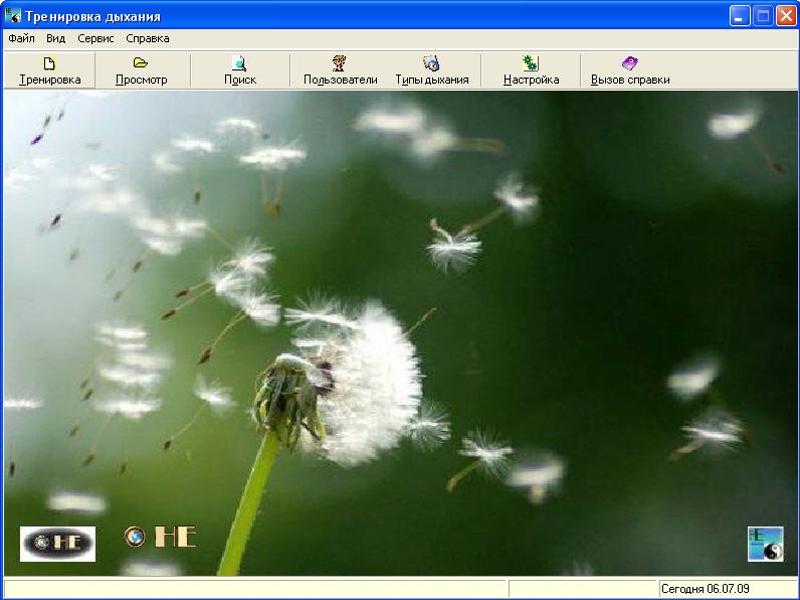Open the Файл menu
The width and height of the screenshot is (800, 600).
click(21, 38)
